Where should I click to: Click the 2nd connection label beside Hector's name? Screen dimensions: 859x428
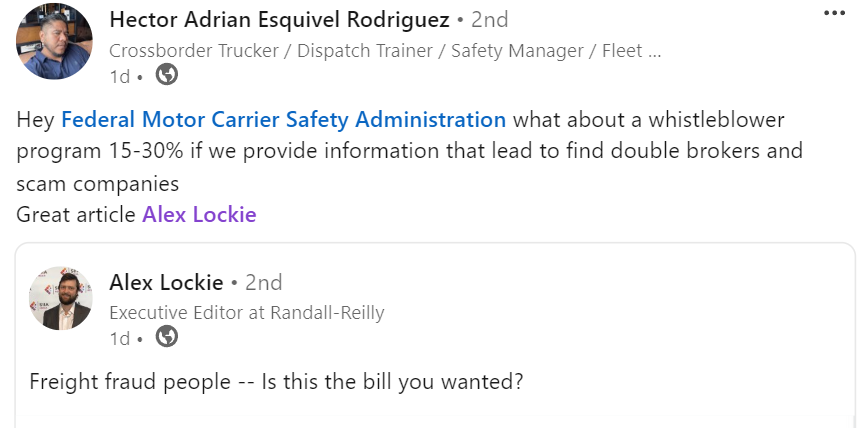pos(489,19)
